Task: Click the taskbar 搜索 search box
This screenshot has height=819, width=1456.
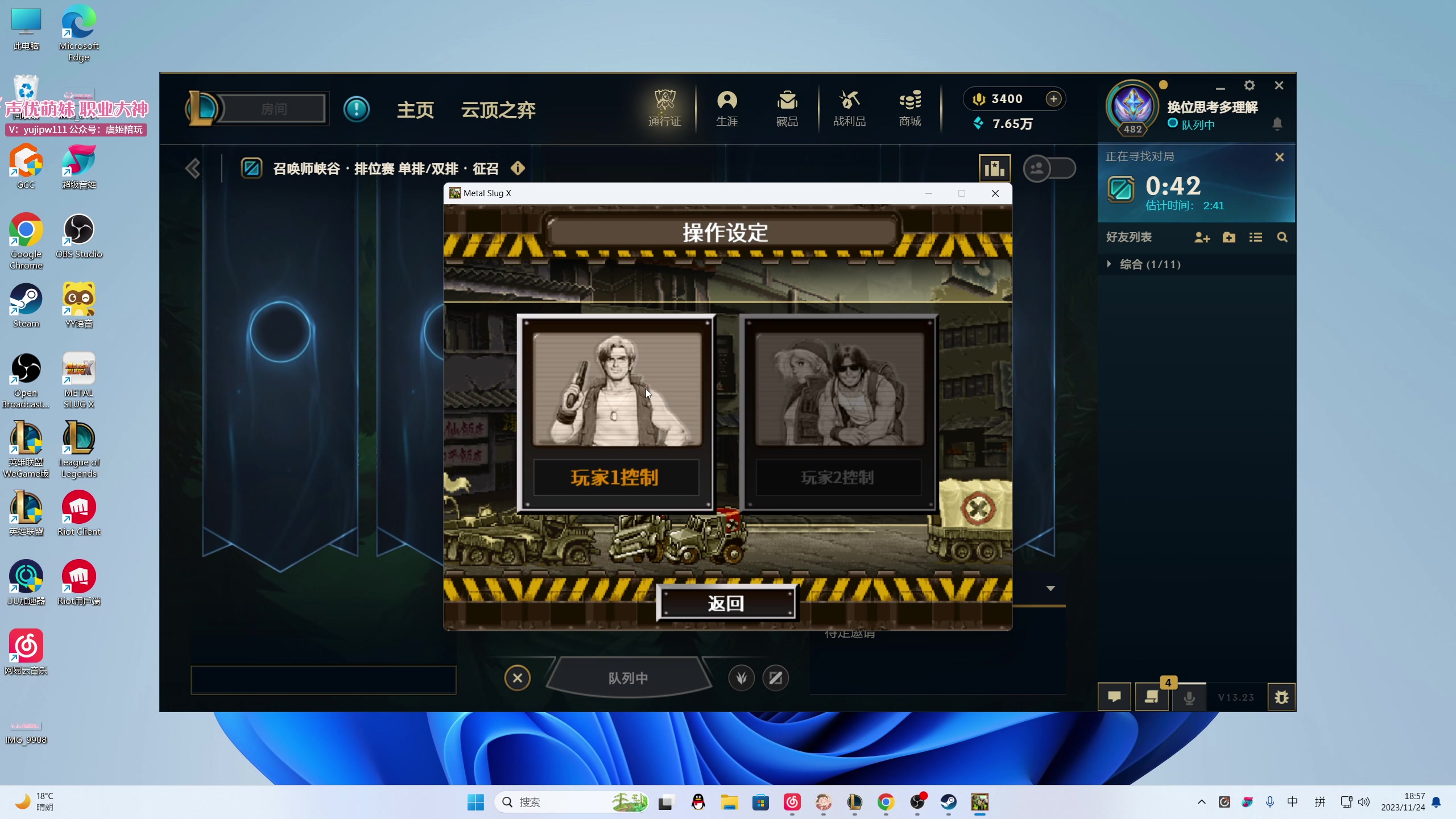Action: [x=572, y=802]
